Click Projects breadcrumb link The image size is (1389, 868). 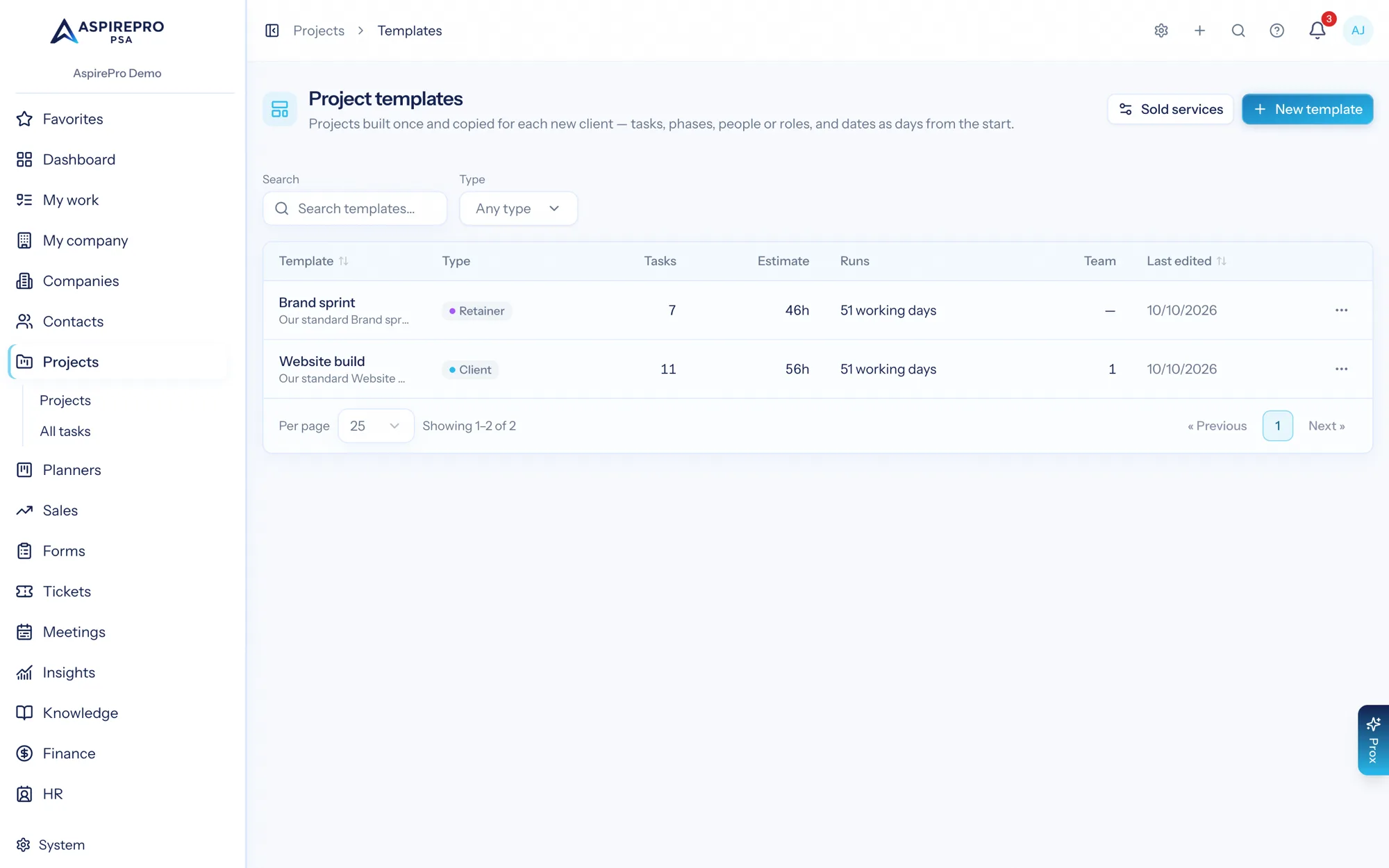tap(319, 31)
